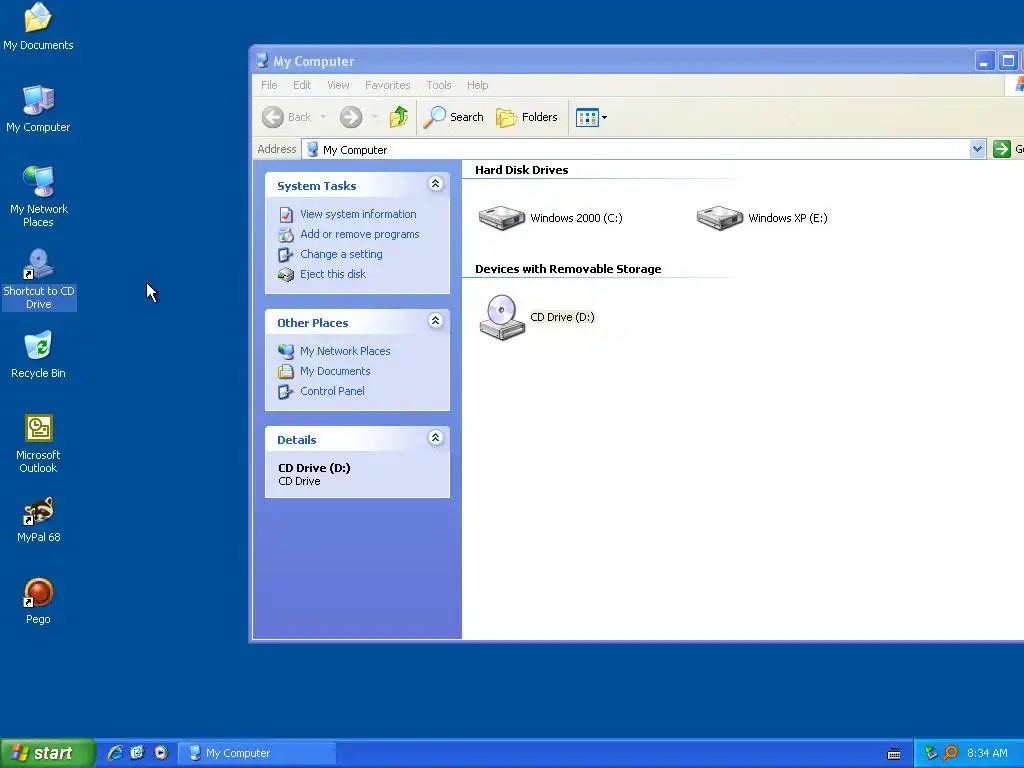Click Add or remove programs link
The image size is (1024, 768).
coord(360,234)
